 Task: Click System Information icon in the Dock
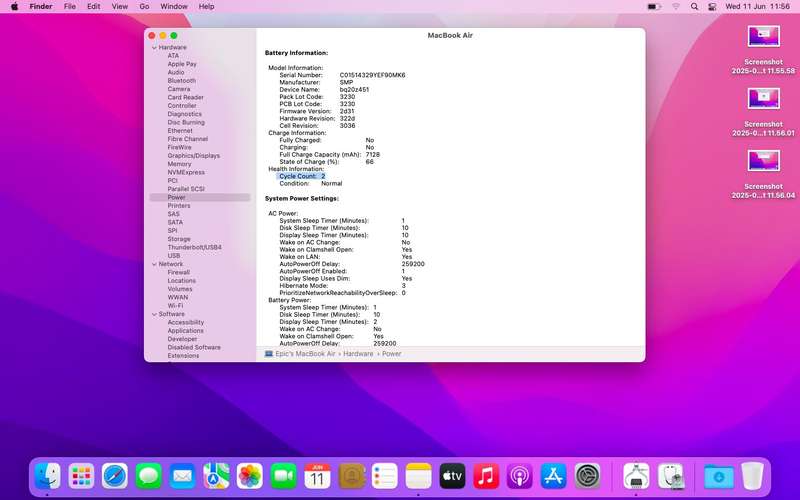[636, 477]
